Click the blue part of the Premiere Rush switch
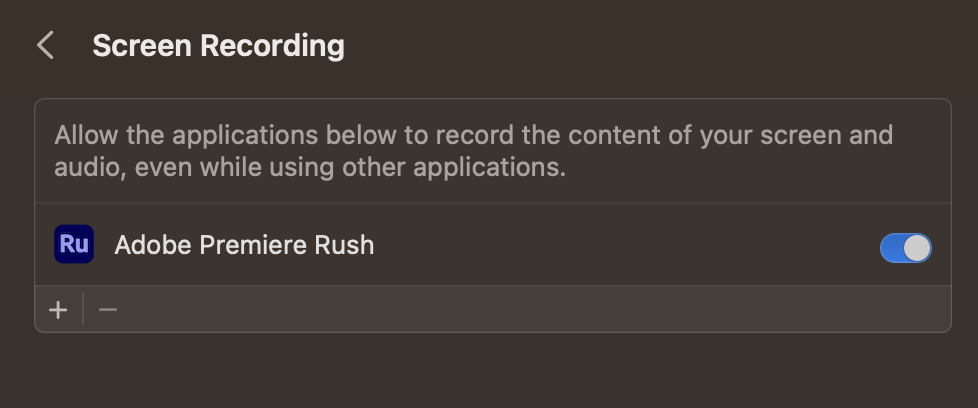 pos(891,248)
